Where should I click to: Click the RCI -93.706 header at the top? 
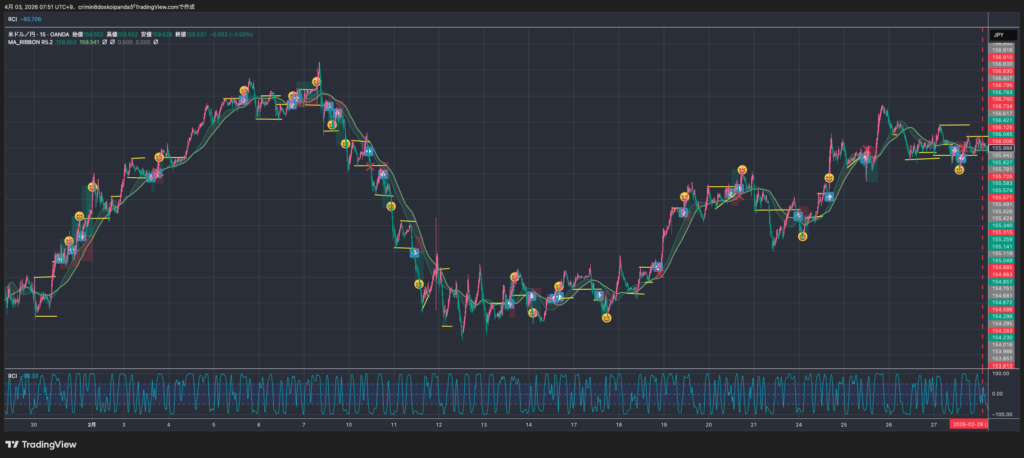tap(25, 18)
